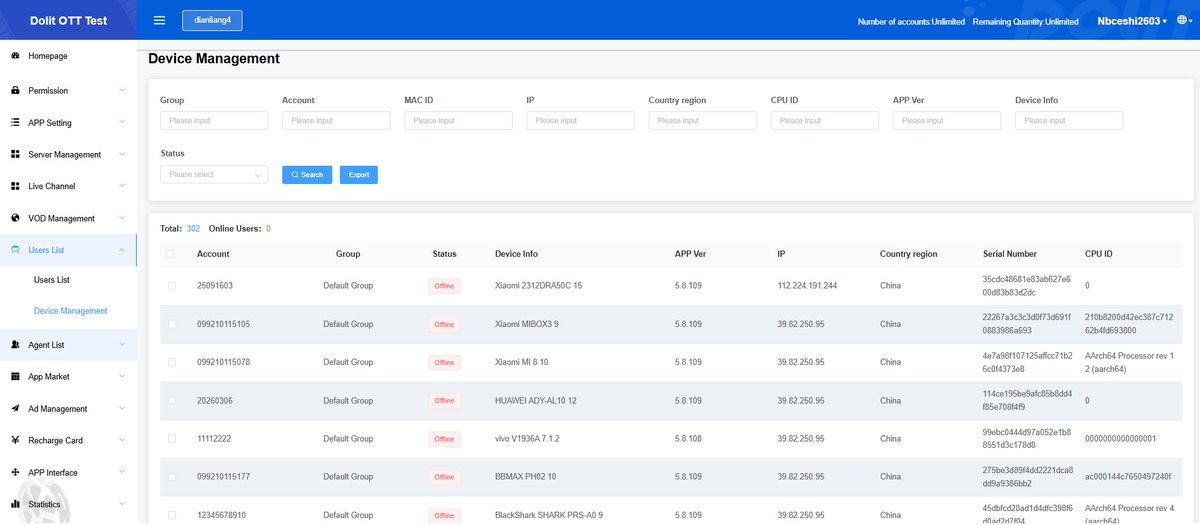
Task: Click the dianliang4 button in header
Action: 212,20
